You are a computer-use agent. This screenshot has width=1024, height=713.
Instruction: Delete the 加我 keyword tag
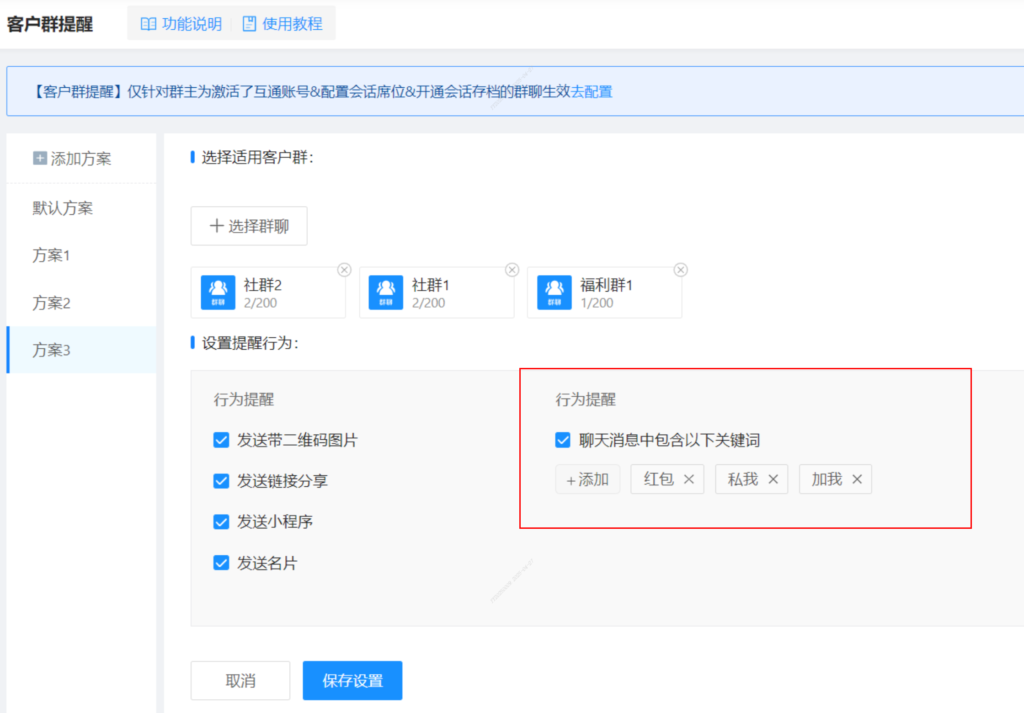pyautogui.click(x=856, y=480)
